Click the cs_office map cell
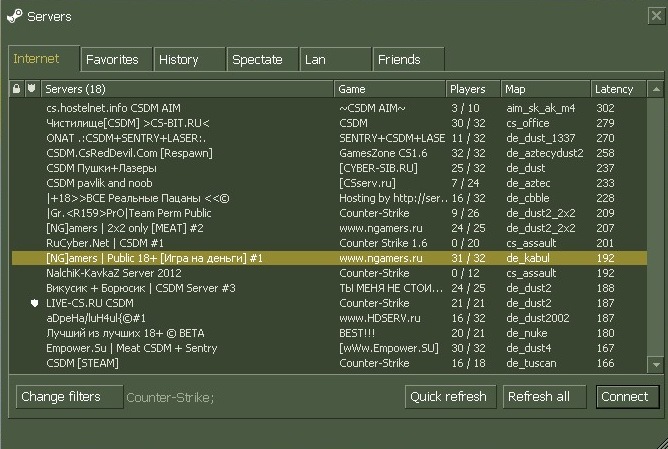Image resolution: width=668 pixels, height=449 pixels. (x=527, y=123)
